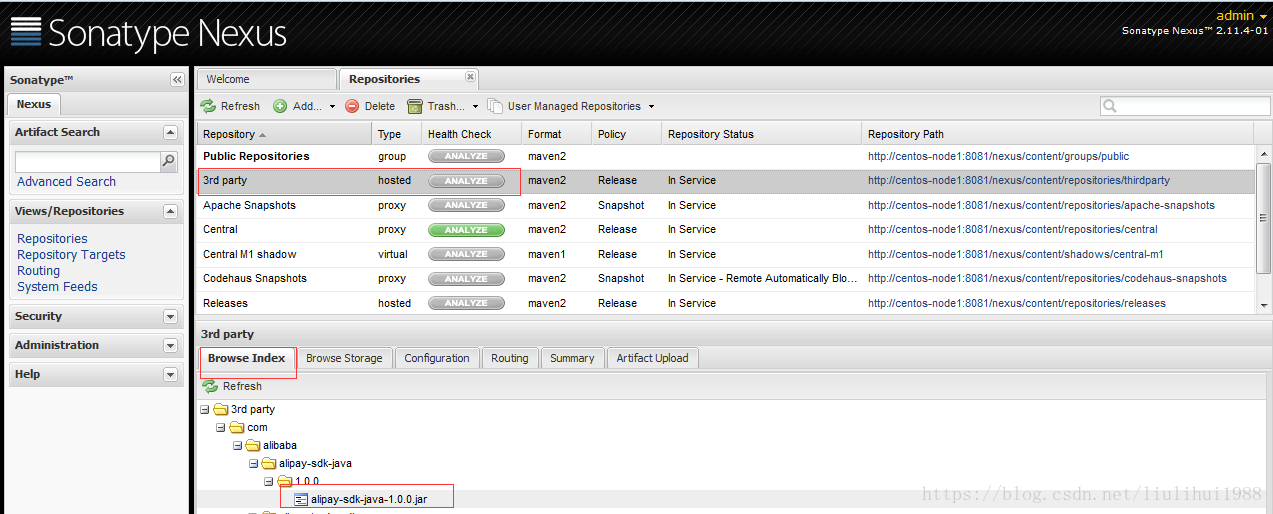The height and width of the screenshot is (514, 1273).
Task: Collapse the alibaba folder node
Action: tap(237, 445)
